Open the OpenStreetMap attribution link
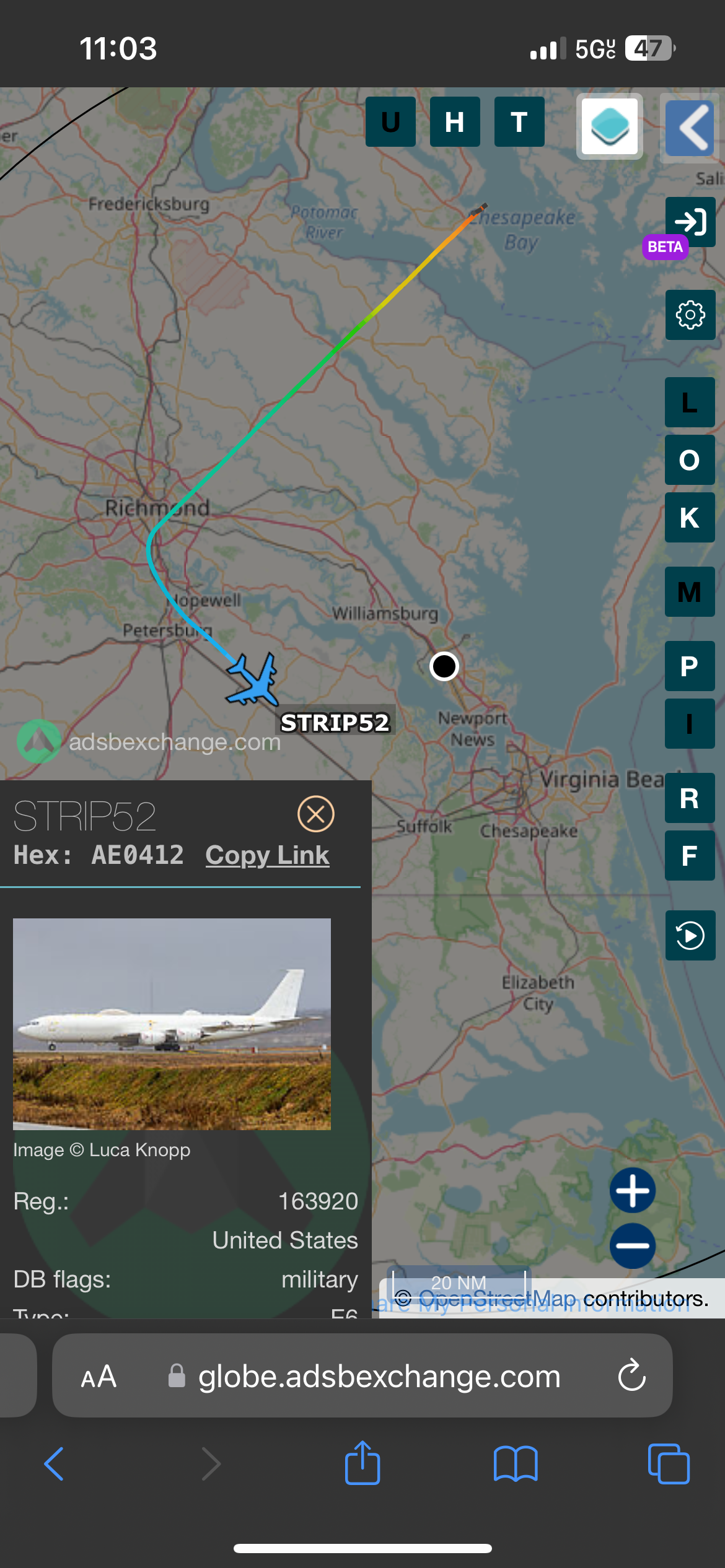This screenshot has width=725, height=1568. click(497, 1299)
